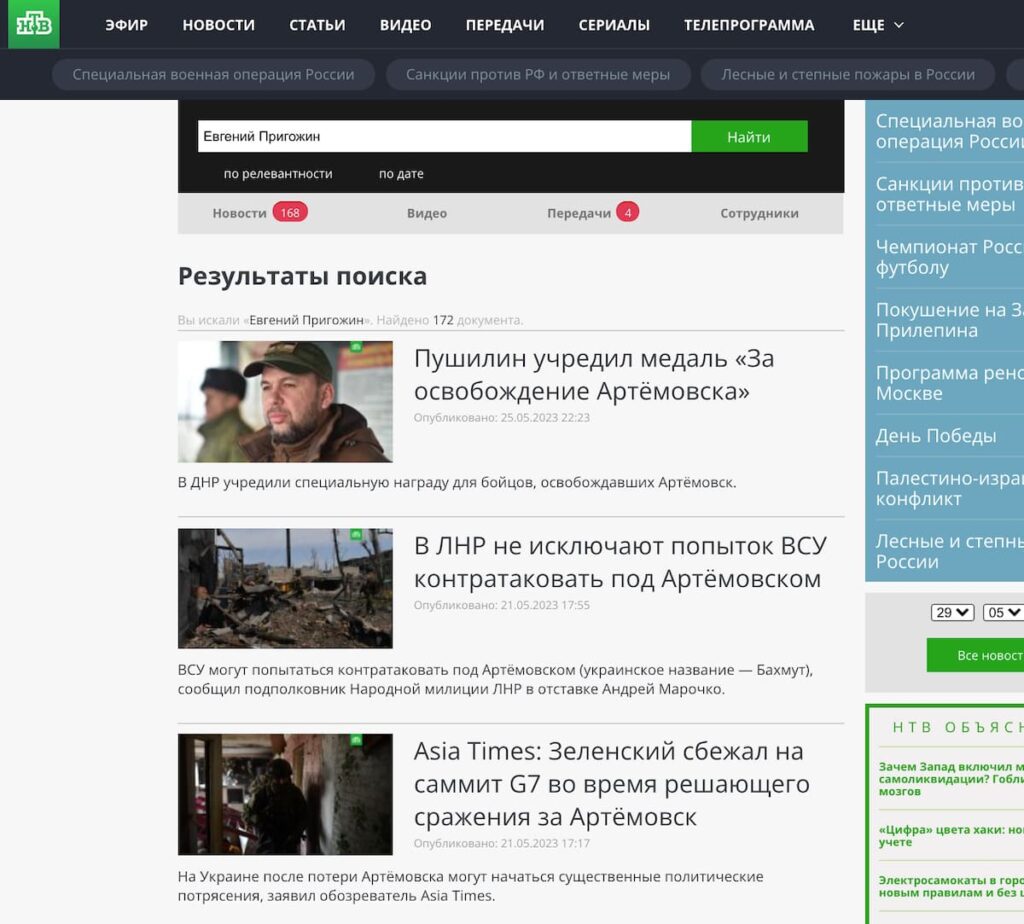Viewport: 1024px width, 924px height.
Task: Open the month selector showing 05
Action: [x=1003, y=612]
